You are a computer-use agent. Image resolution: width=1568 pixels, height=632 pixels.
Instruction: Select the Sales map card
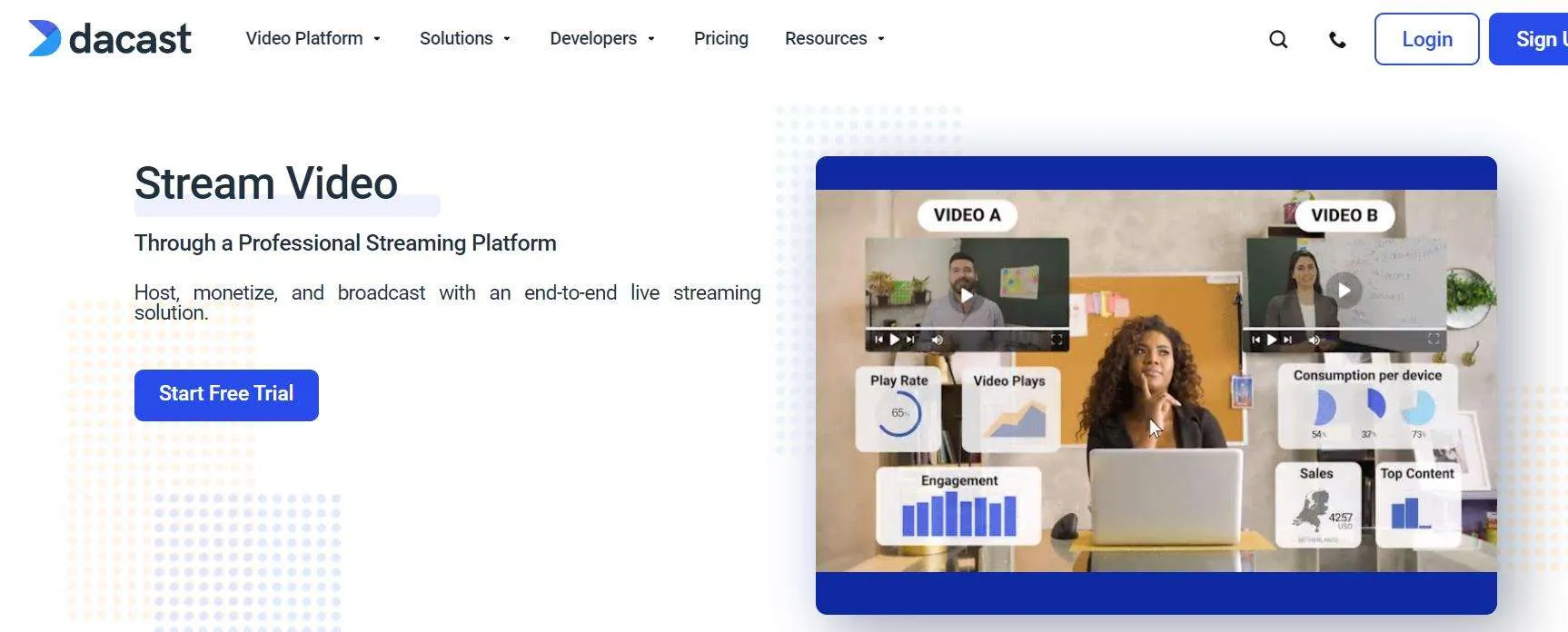pyautogui.click(x=1317, y=505)
